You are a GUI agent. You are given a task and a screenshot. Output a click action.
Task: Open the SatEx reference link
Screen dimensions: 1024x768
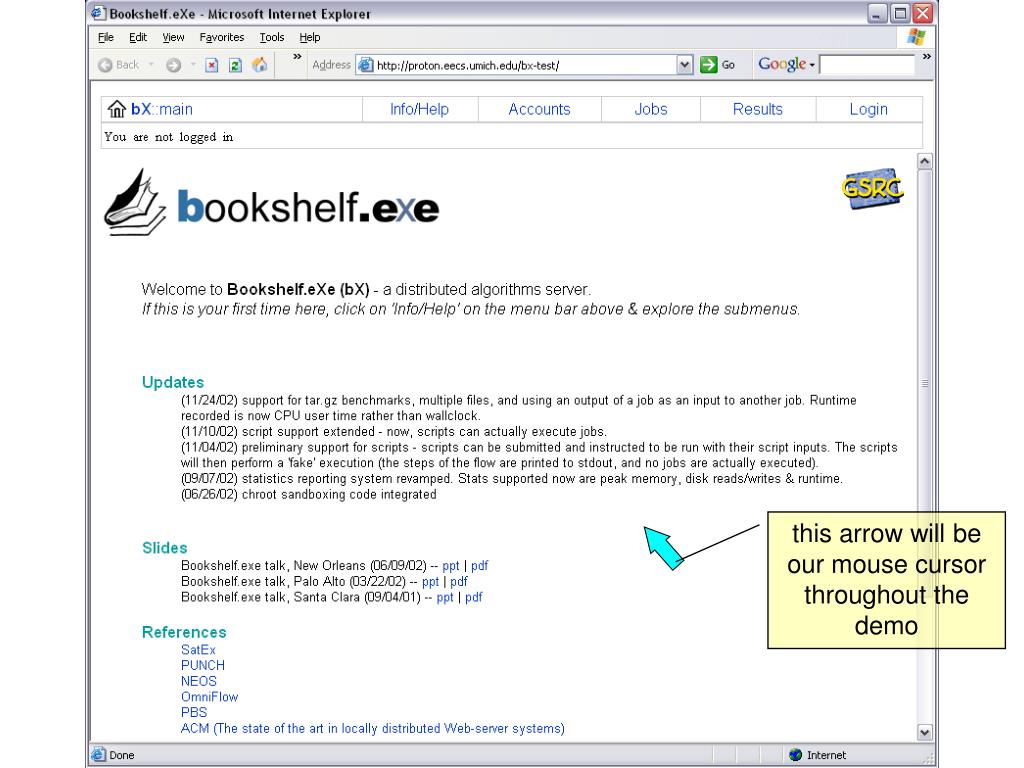[198, 650]
